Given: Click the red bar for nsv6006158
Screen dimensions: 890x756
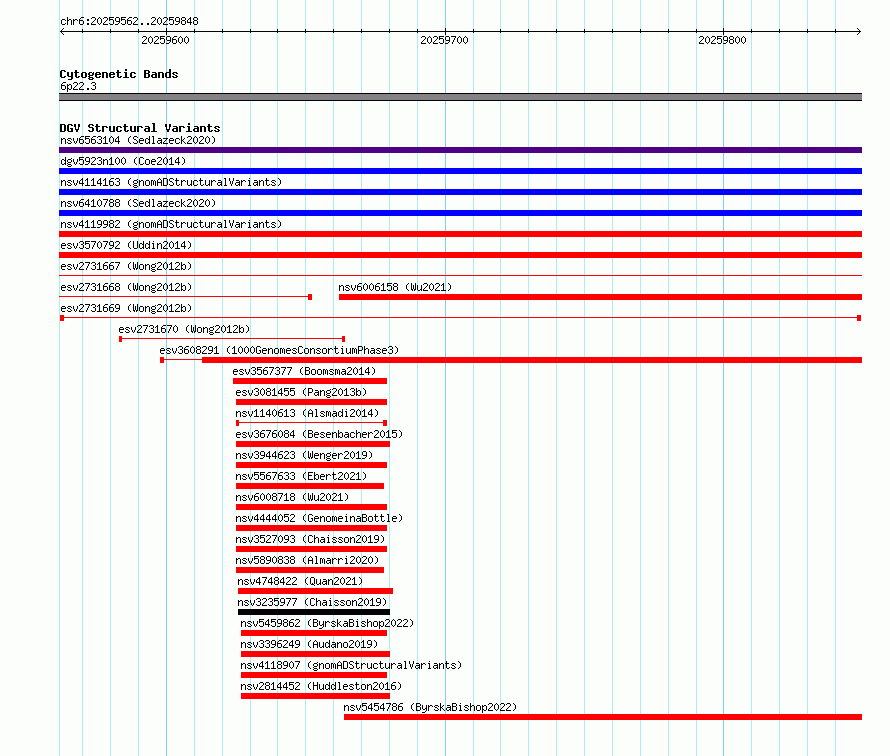Looking at the screenshot, I should click(601, 297).
